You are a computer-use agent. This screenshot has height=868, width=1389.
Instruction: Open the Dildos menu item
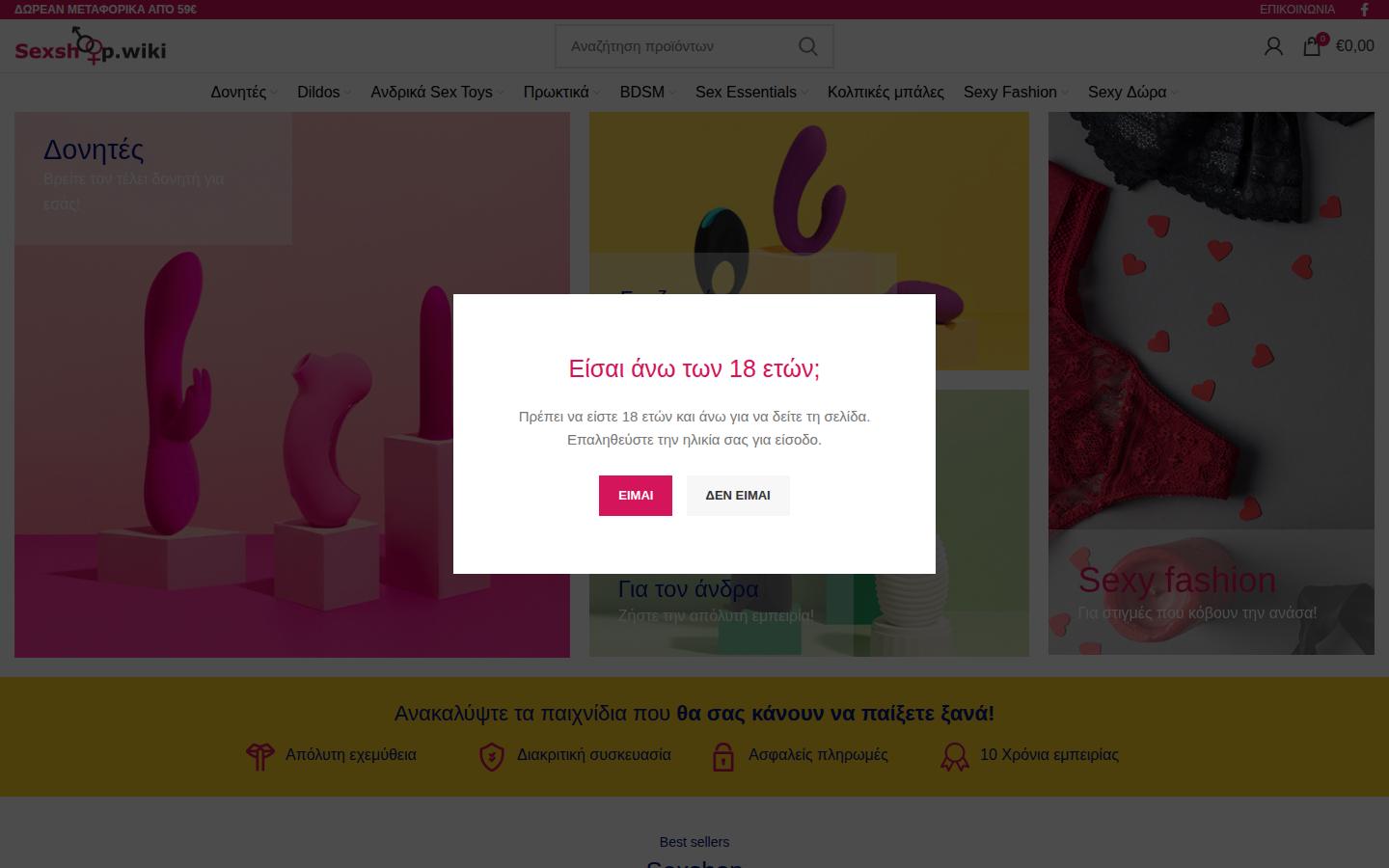click(318, 93)
